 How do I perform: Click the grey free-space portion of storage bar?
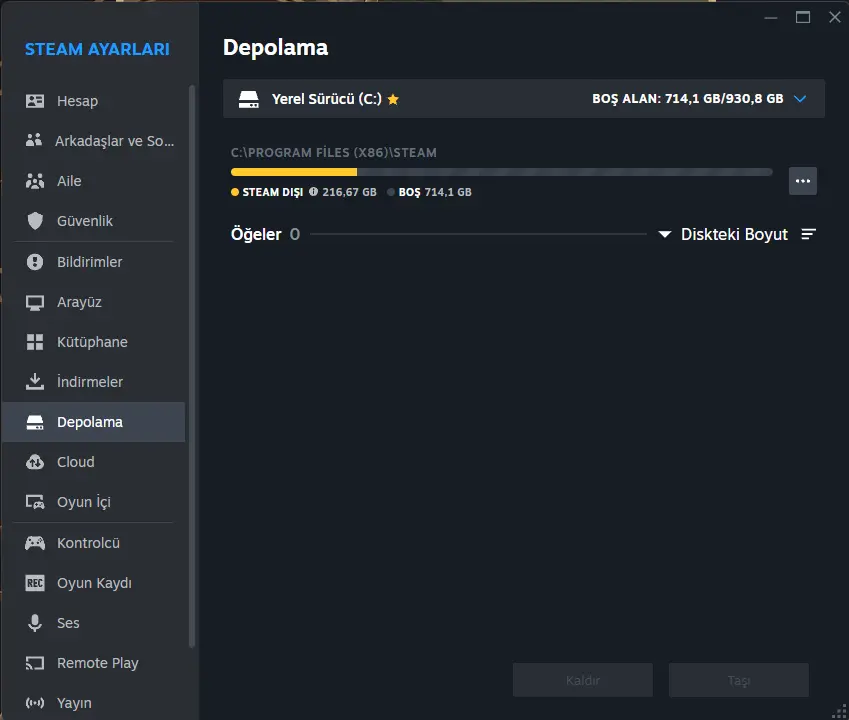pyautogui.click(x=565, y=172)
